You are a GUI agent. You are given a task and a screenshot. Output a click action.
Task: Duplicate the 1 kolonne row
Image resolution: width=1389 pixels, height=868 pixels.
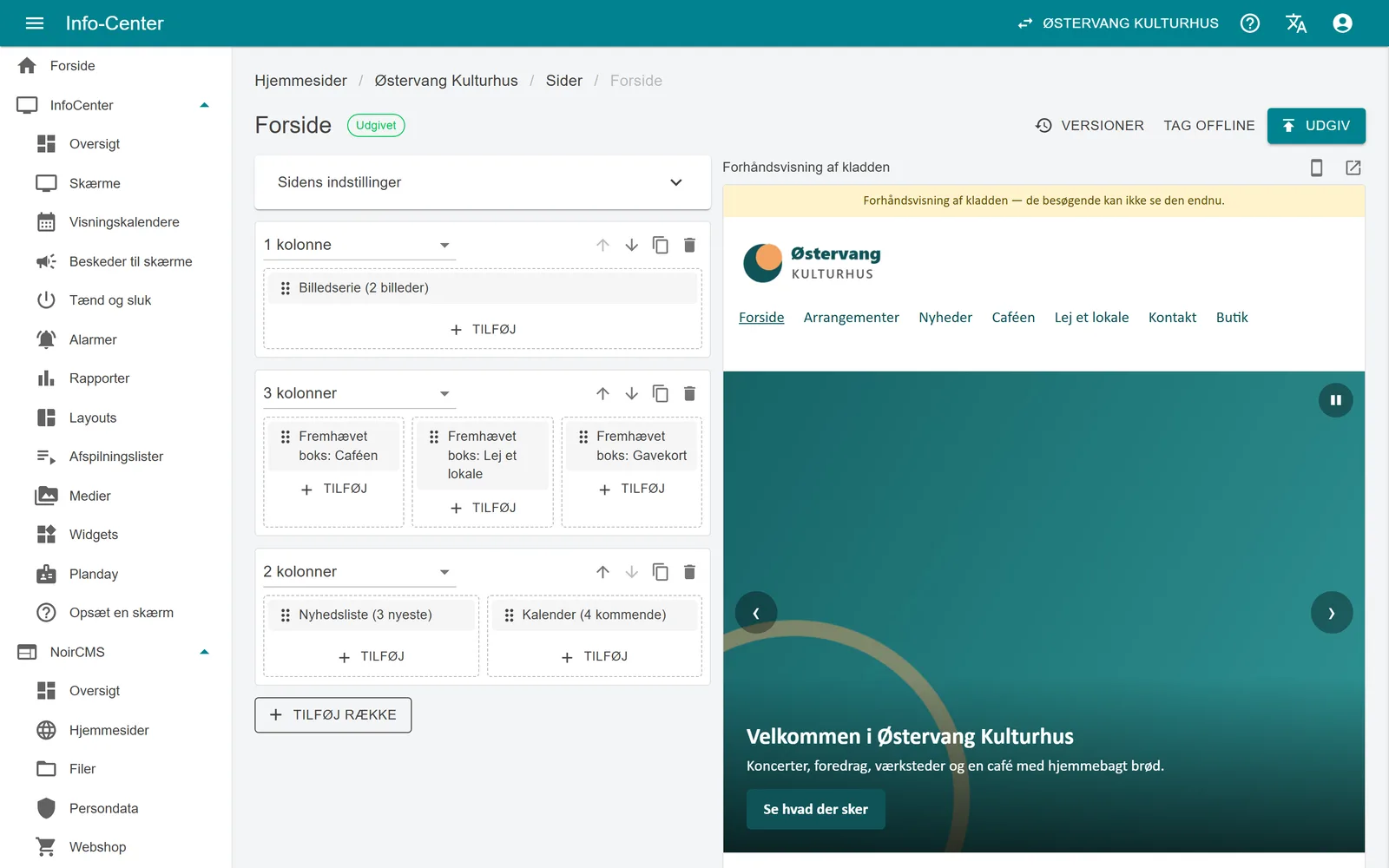pos(661,245)
